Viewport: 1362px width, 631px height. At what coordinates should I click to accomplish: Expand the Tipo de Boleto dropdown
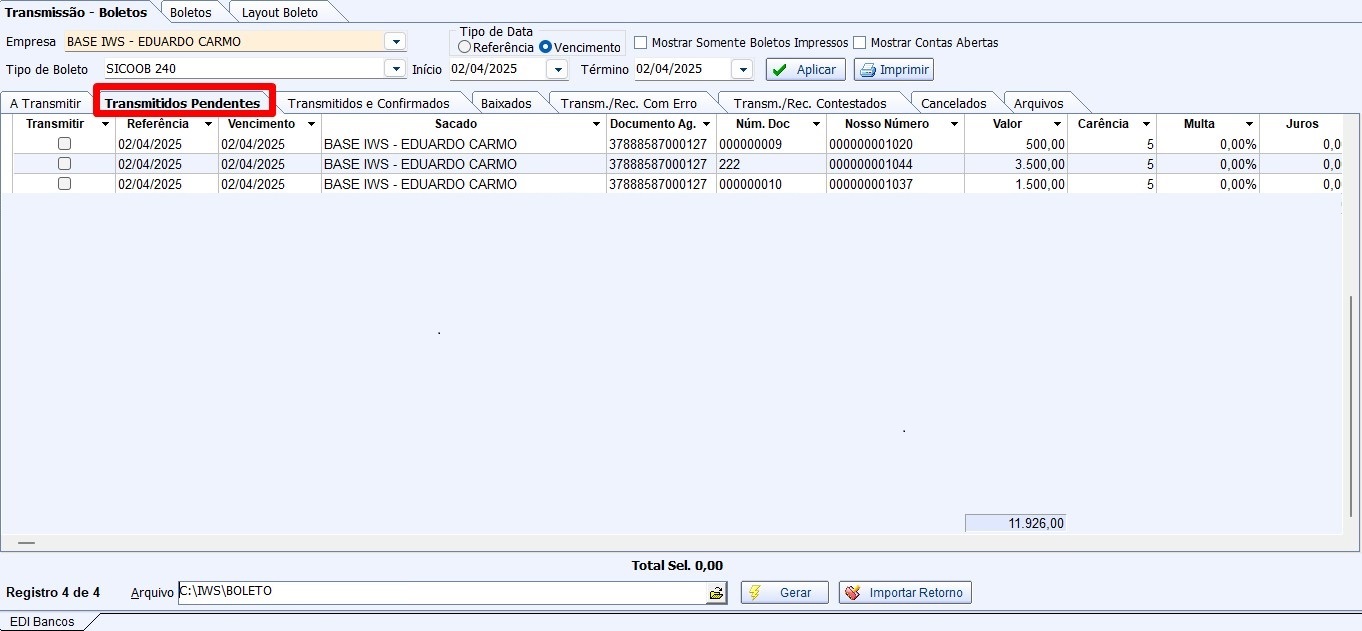[395, 70]
